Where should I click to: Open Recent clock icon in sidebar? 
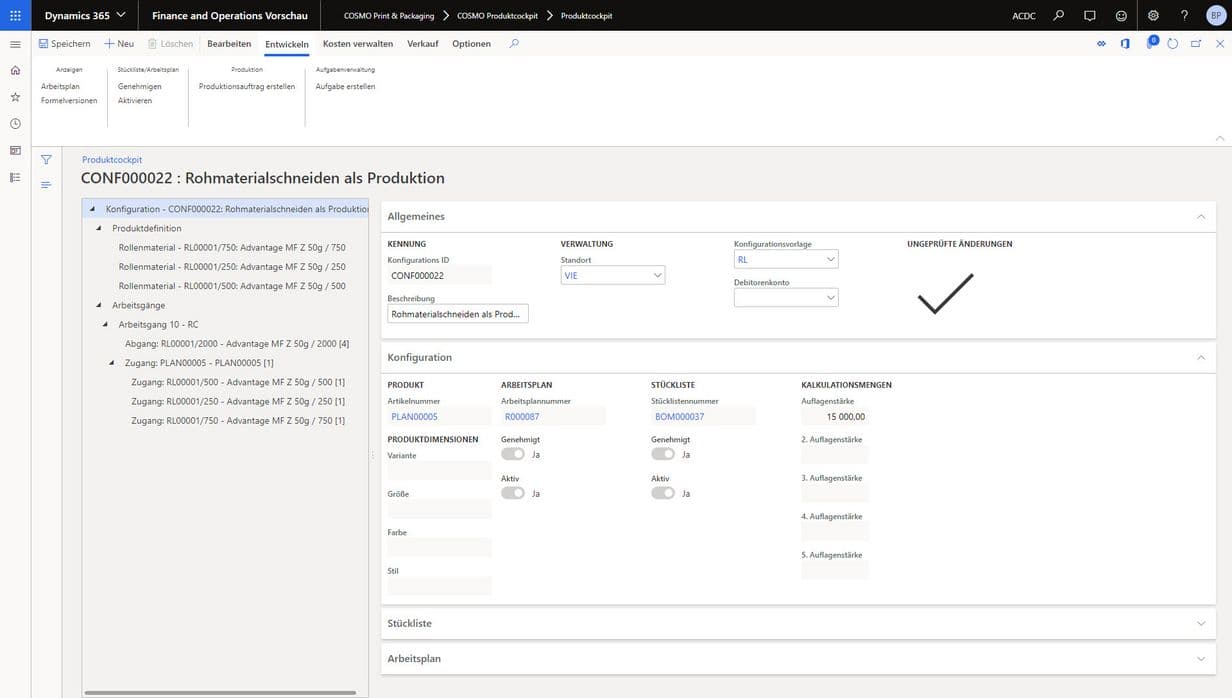click(15, 124)
